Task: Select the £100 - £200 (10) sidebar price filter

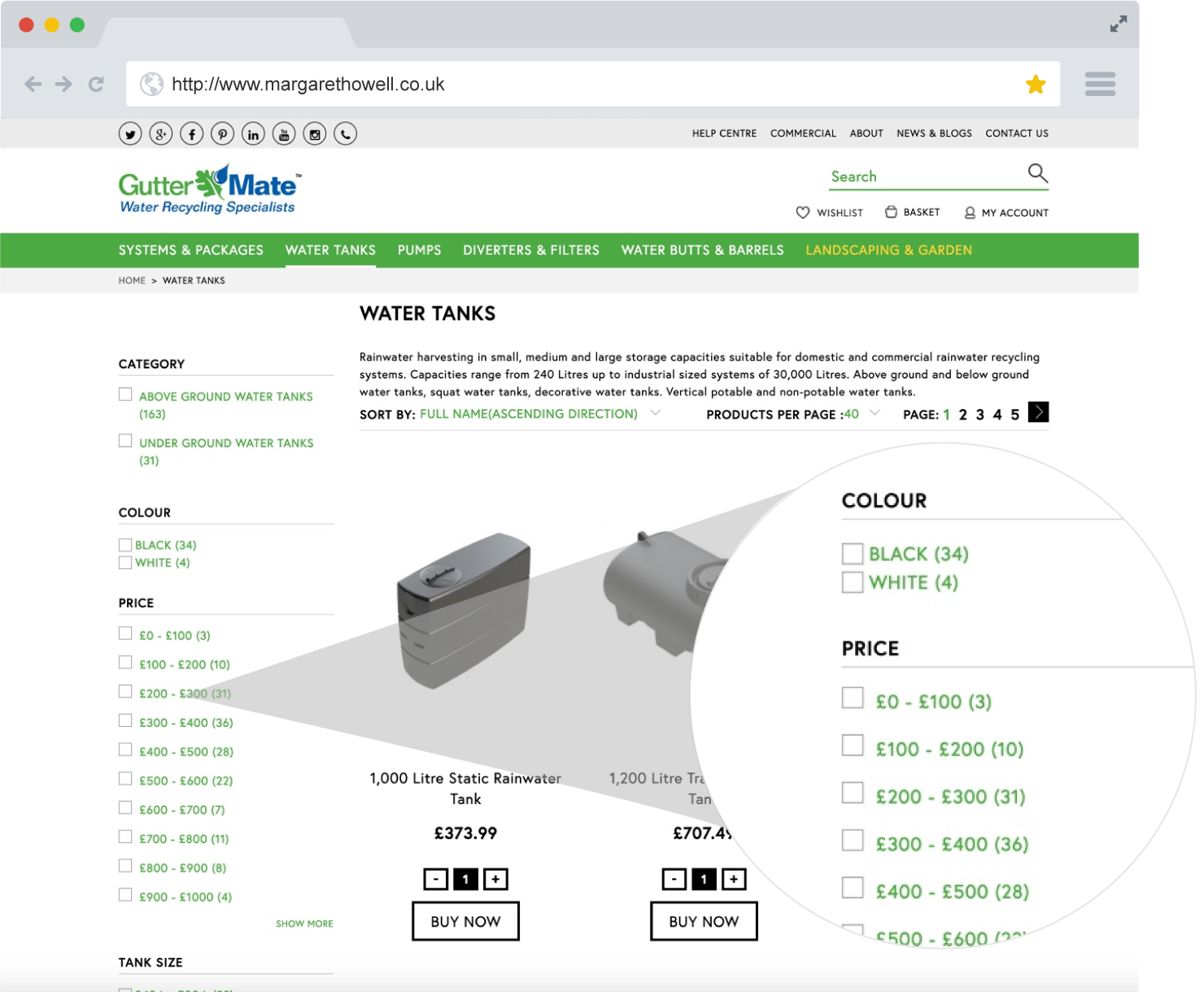Action: pos(125,663)
